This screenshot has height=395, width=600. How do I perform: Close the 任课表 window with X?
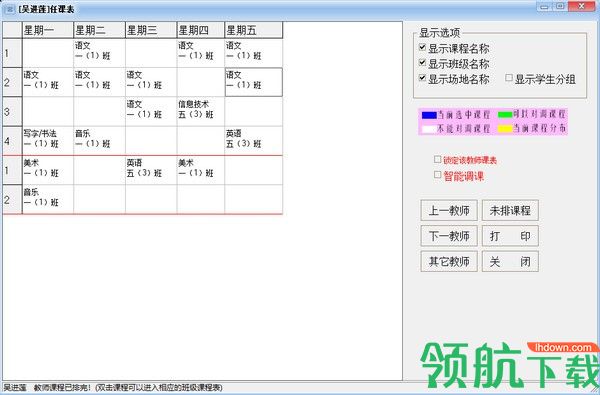point(581,7)
